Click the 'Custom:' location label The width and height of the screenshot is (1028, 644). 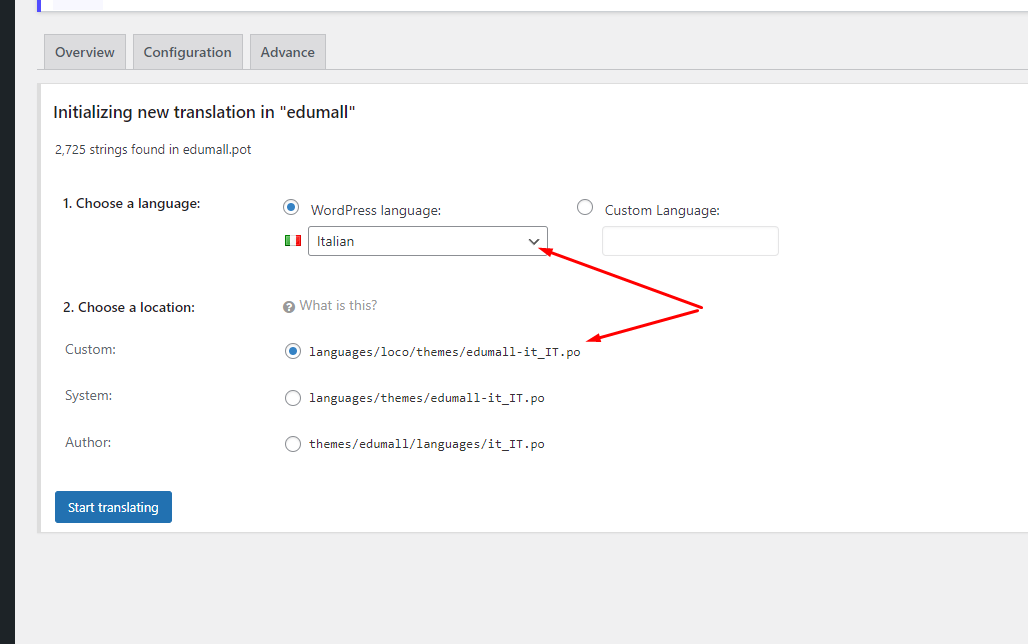[90, 350]
